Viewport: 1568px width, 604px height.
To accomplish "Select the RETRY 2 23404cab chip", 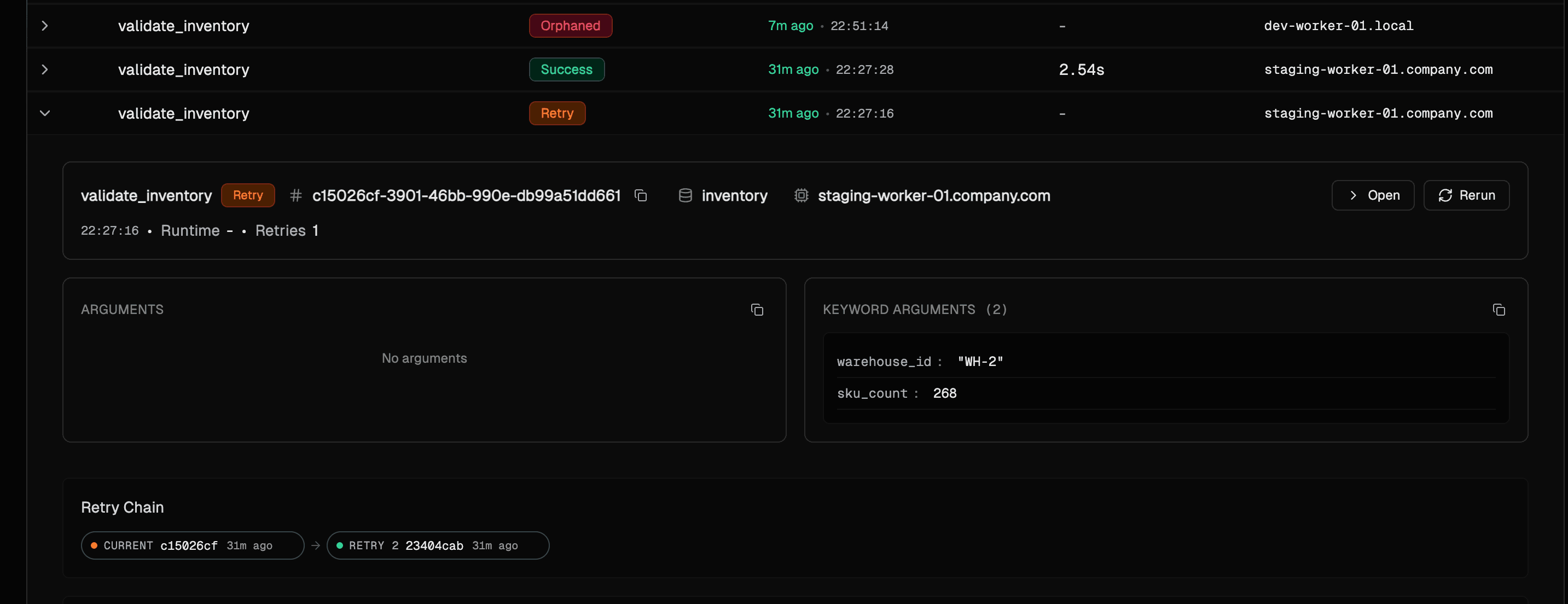I will tap(438, 545).
